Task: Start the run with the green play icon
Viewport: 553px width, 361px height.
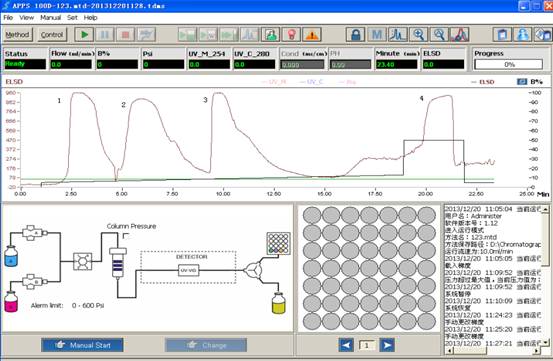Action: tap(84, 35)
